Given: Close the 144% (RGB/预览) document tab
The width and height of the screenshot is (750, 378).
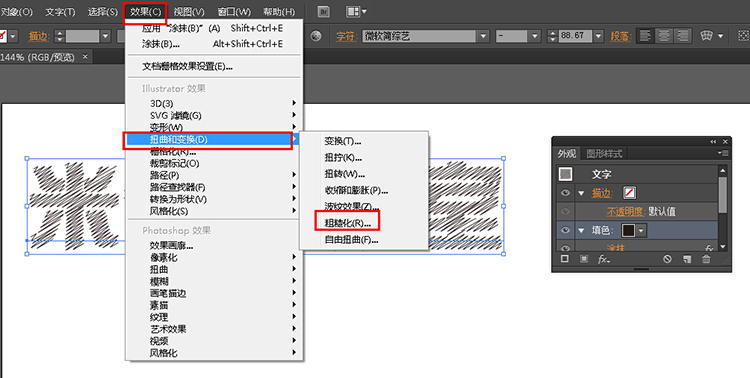Looking at the screenshot, I should point(85,56).
